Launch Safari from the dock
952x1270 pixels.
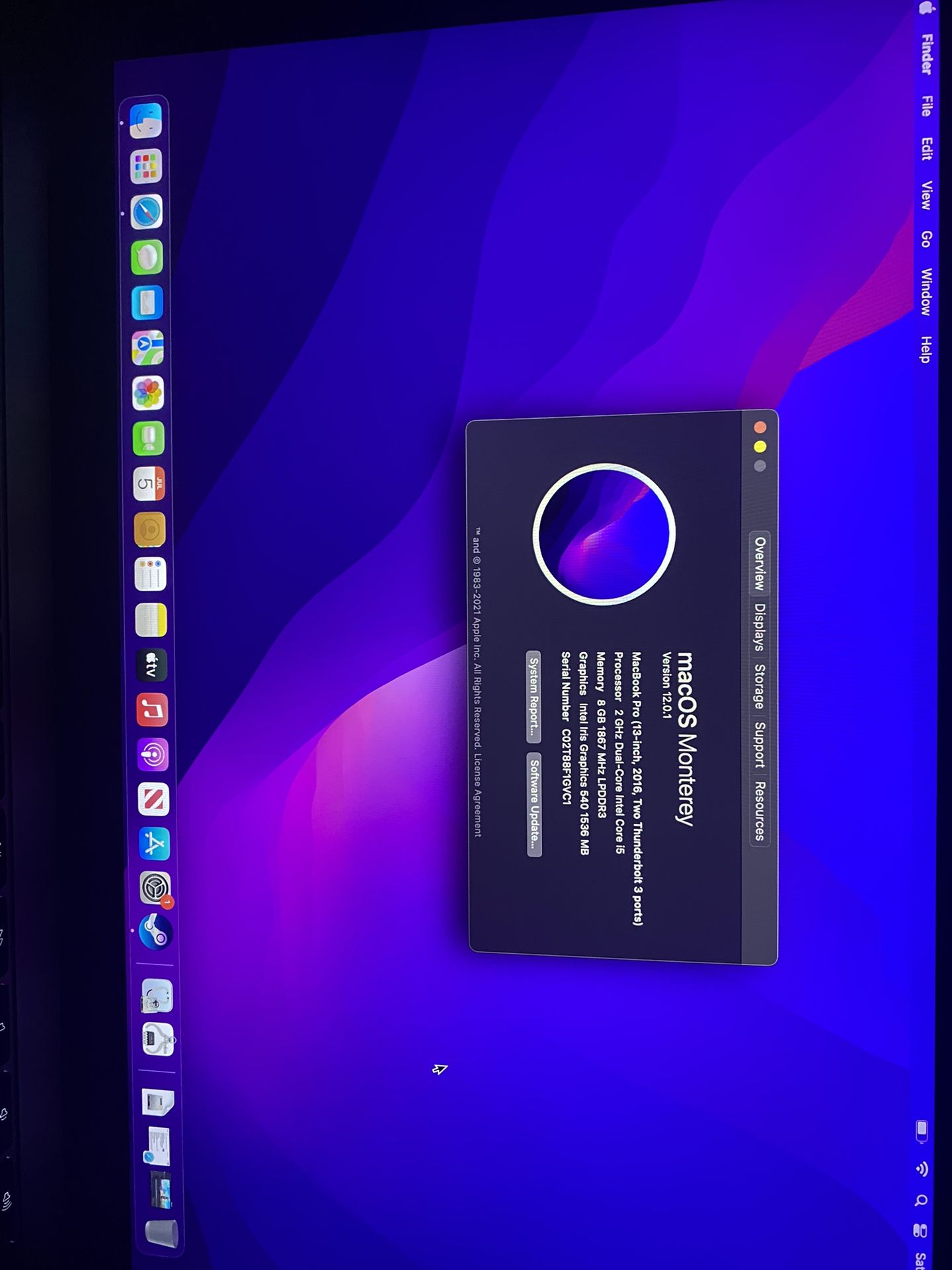[x=147, y=212]
